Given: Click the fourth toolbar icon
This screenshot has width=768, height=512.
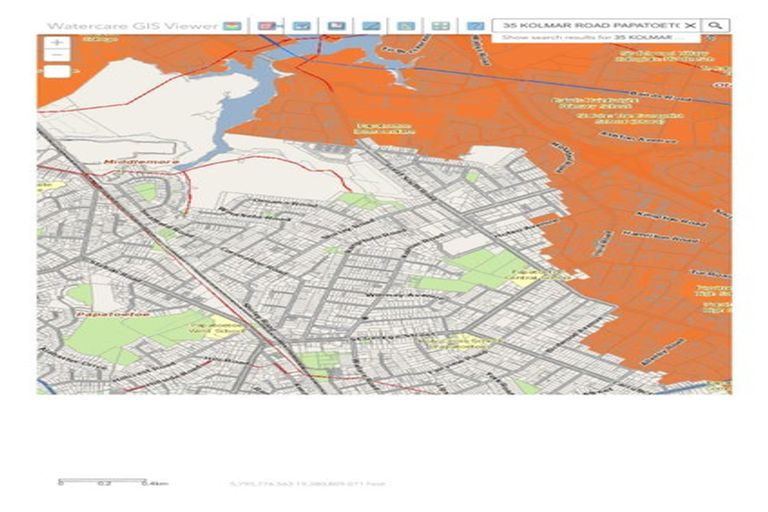Looking at the screenshot, I should tap(336, 24).
